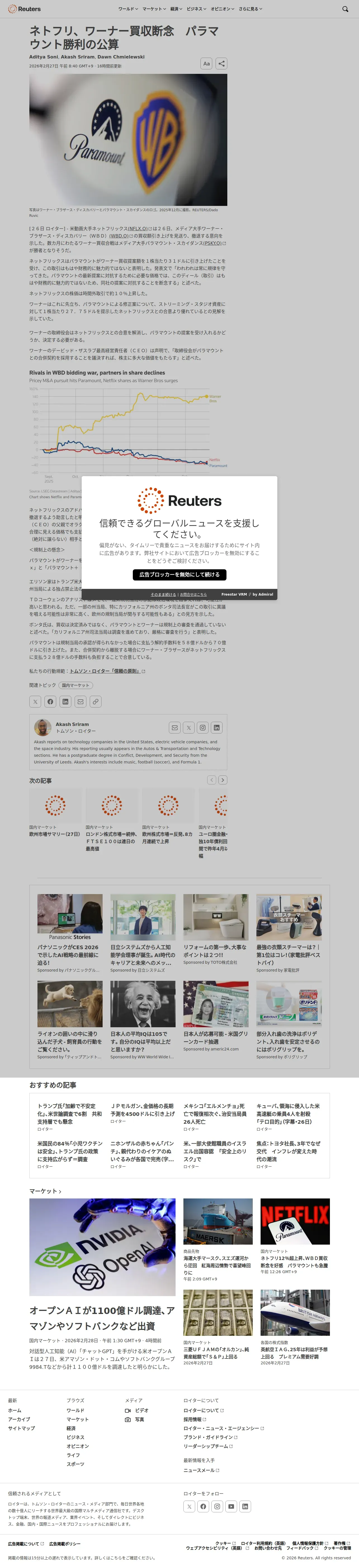The height and width of the screenshot is (1568, 359).
Task: Follow Reuters on Instagram in the footer
Action: [217, 1506]
